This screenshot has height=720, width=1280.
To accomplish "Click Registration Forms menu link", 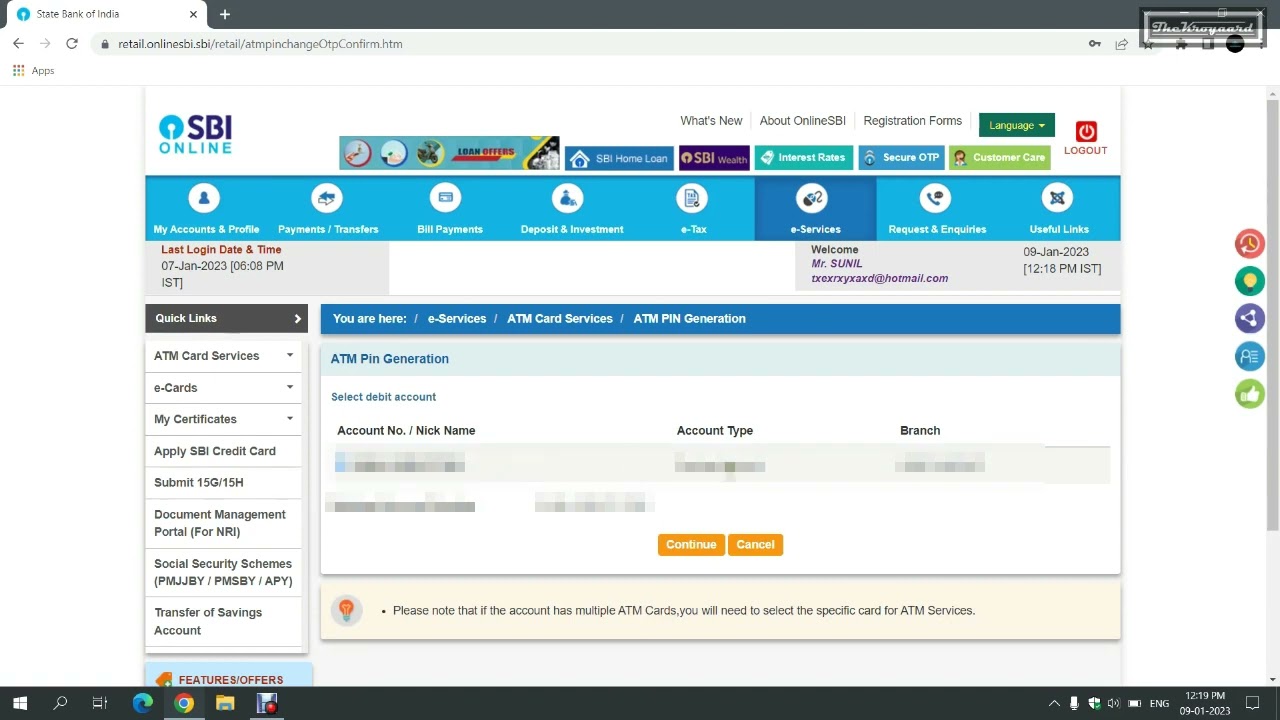I will click(912, 121).
